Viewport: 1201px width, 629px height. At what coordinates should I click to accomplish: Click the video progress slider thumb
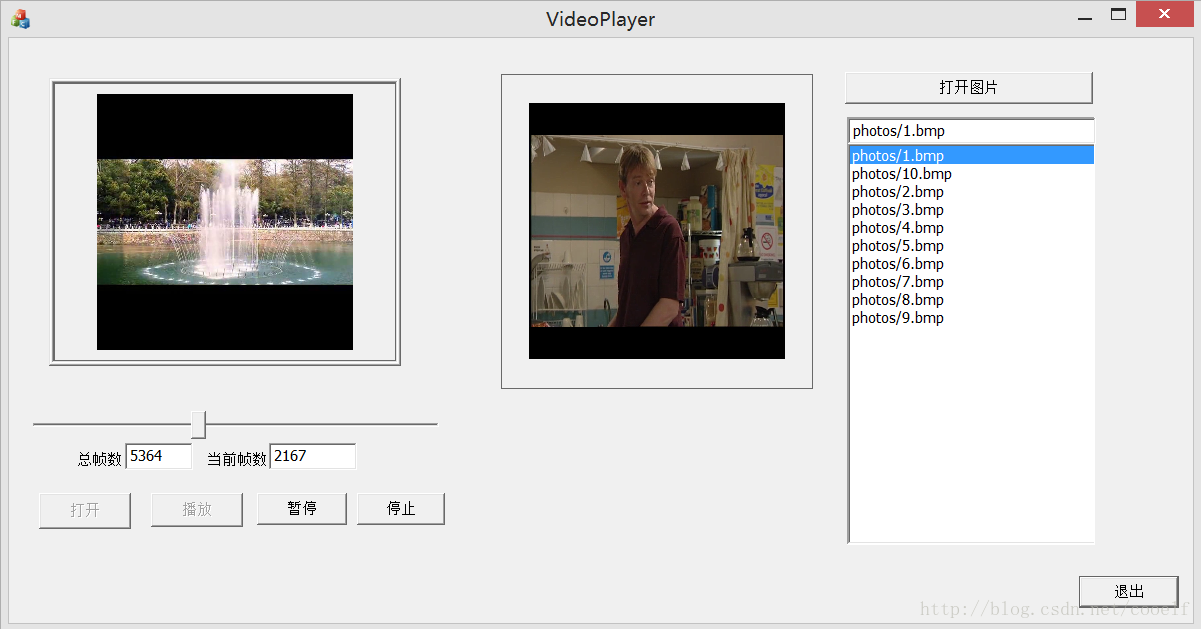tap(198, 424)
